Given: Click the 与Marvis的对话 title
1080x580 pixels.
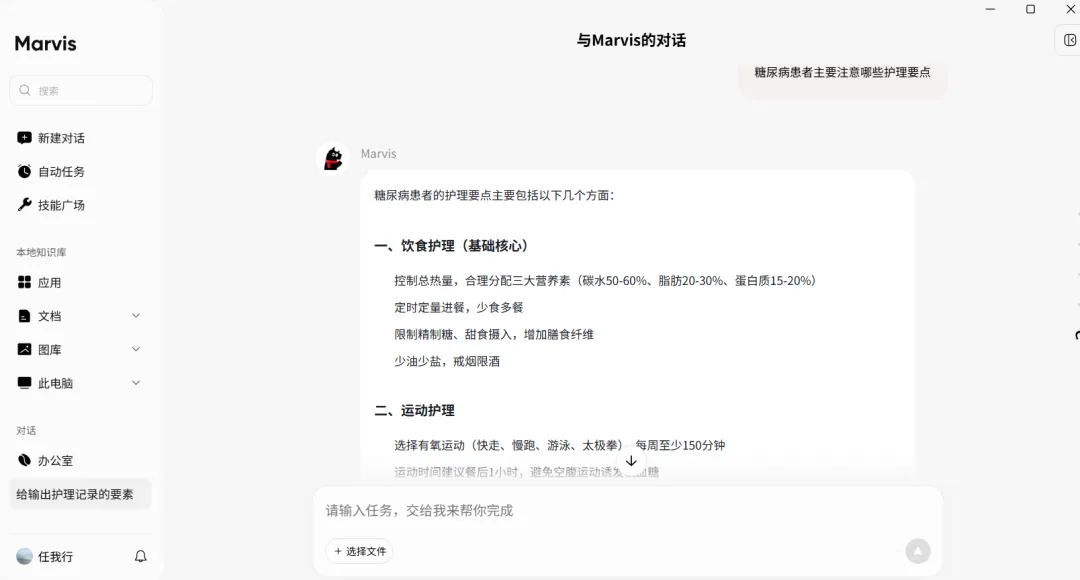Looking at the screenshot, I should click(631, 41).
